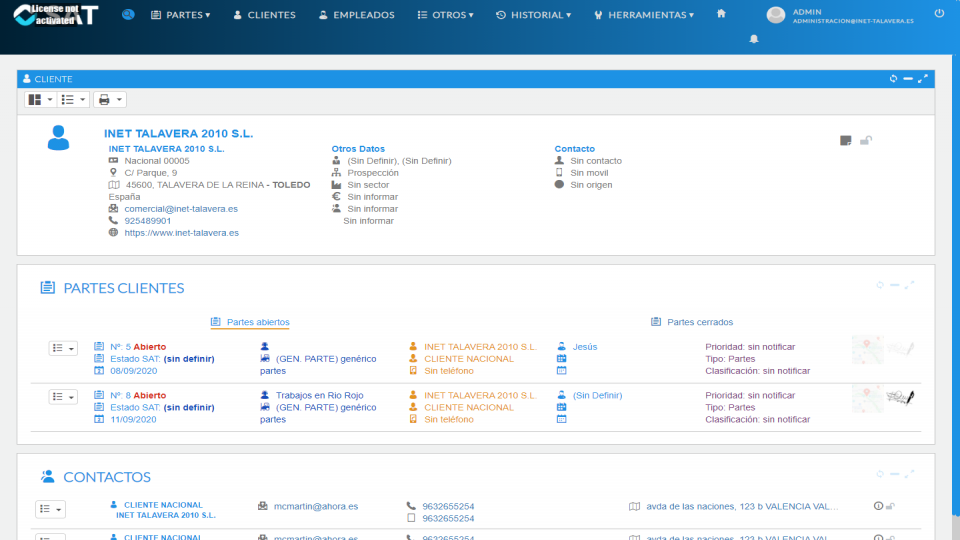Open the client sticky note icon
Screen dimensions: 960x540
tap(846, 141)
